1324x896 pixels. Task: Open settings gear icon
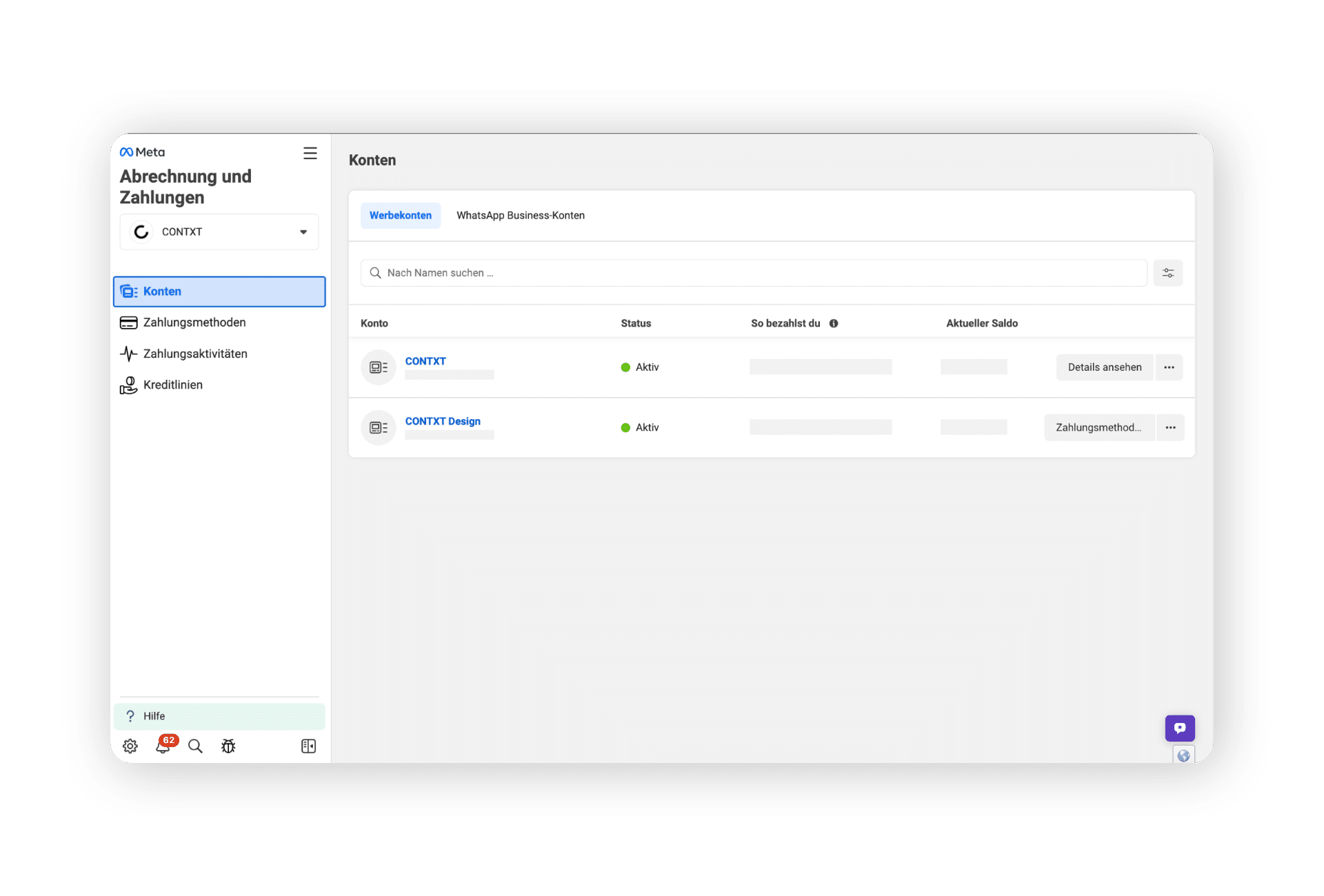click(130, 746)
